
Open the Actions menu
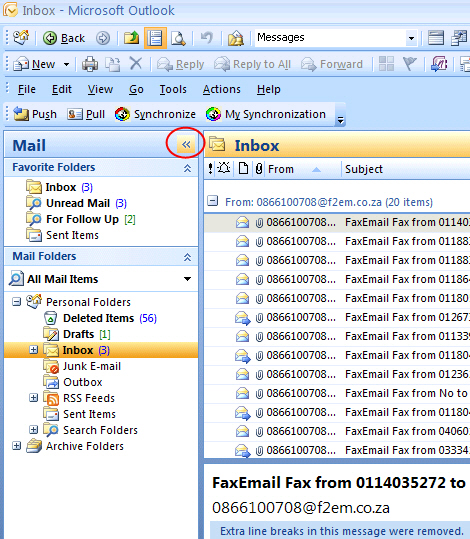(x=221, y=89)
